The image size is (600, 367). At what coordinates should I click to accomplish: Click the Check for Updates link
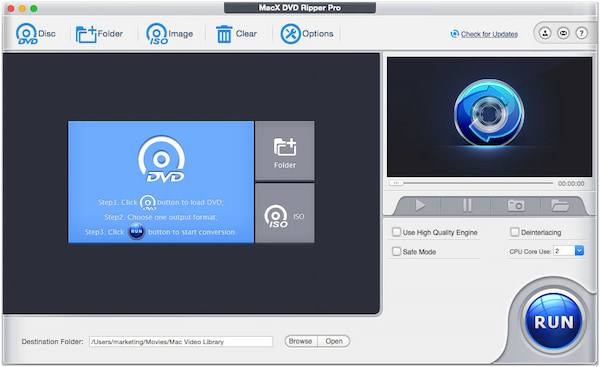(x=489, y=34)
